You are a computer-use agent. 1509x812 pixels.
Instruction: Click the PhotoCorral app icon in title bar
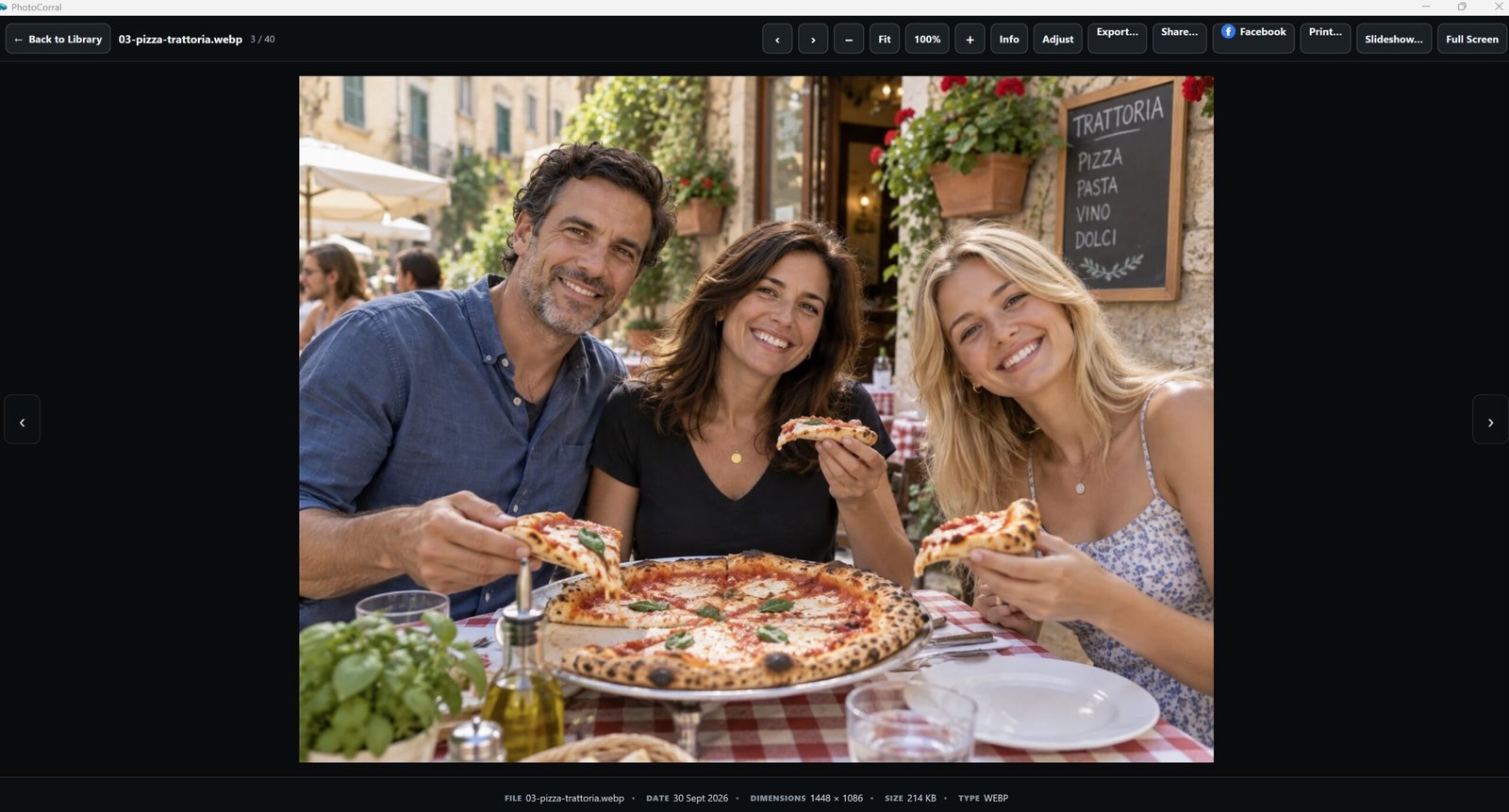4,7
